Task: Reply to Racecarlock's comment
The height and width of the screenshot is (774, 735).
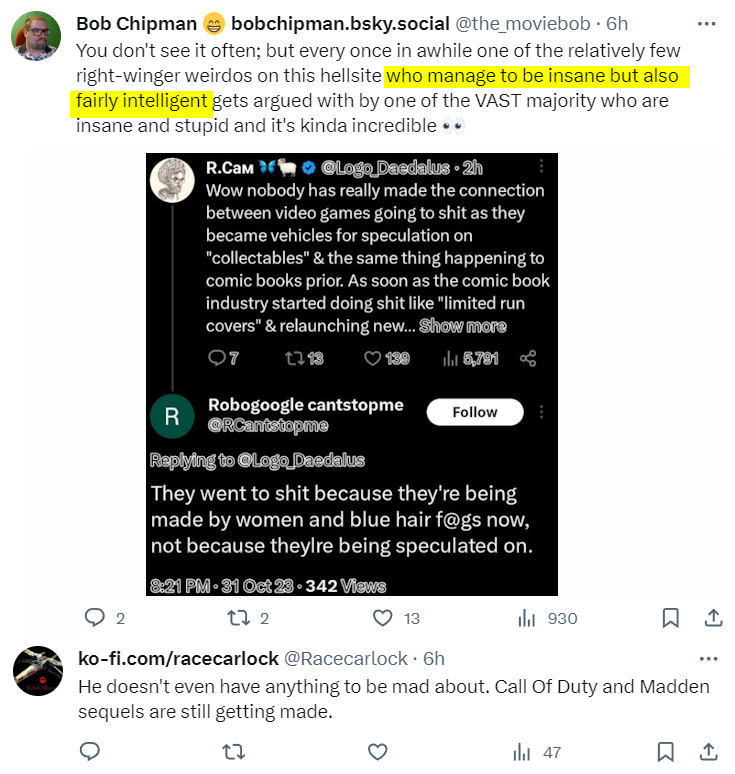Action: (x=89, y=752)
